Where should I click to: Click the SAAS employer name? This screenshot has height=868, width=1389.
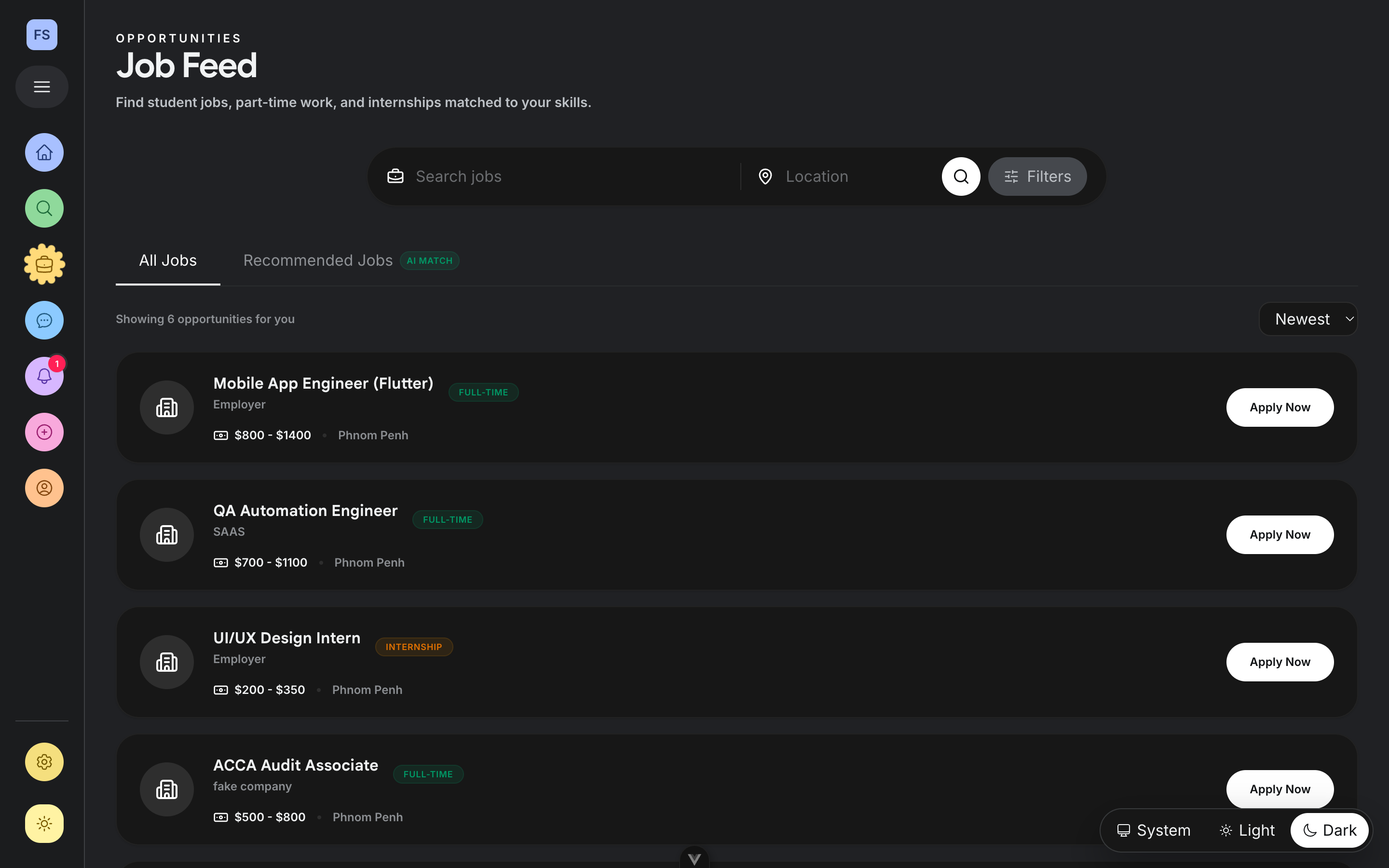(x=229, y=532)
